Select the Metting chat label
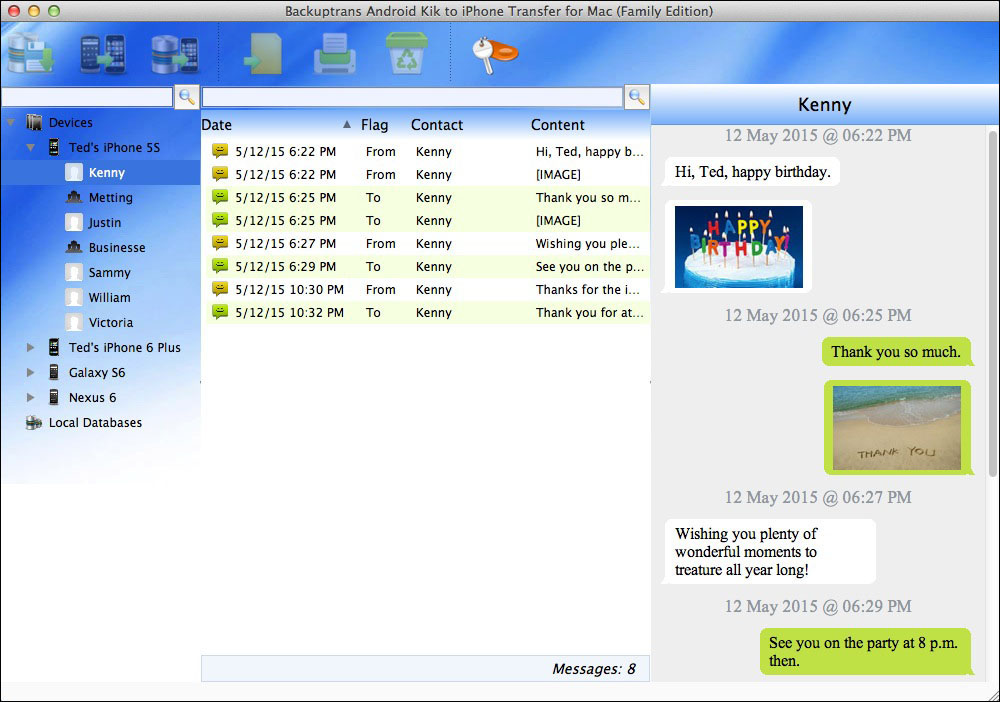The width and height of the screenshot is (1000, 702). point(111,198)
